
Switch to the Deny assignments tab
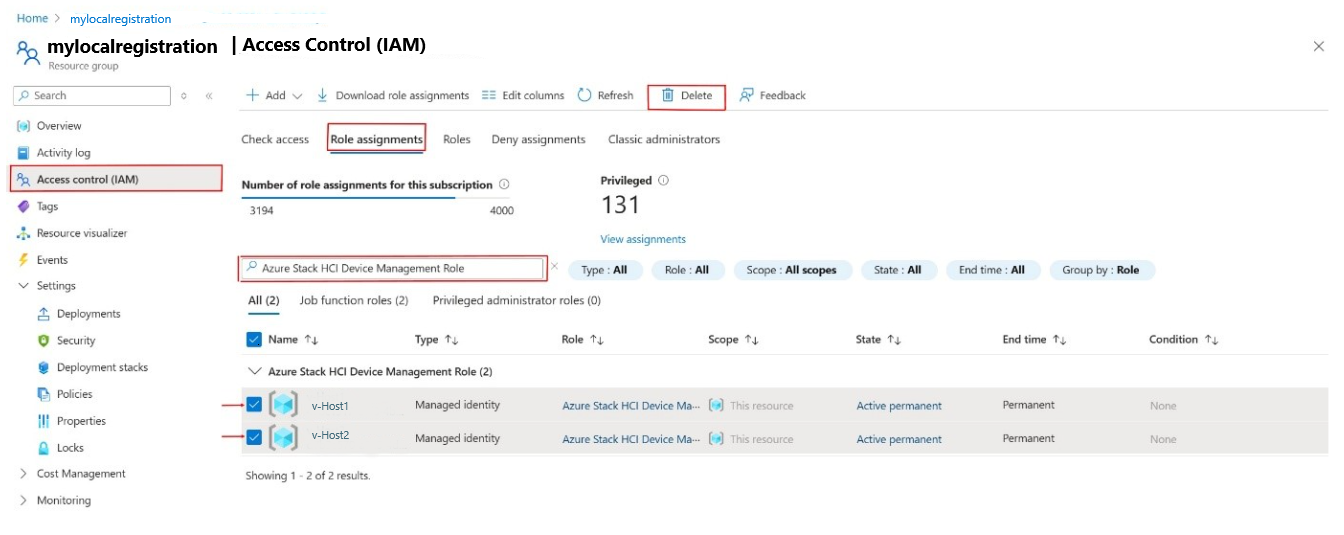click(538, 140)
